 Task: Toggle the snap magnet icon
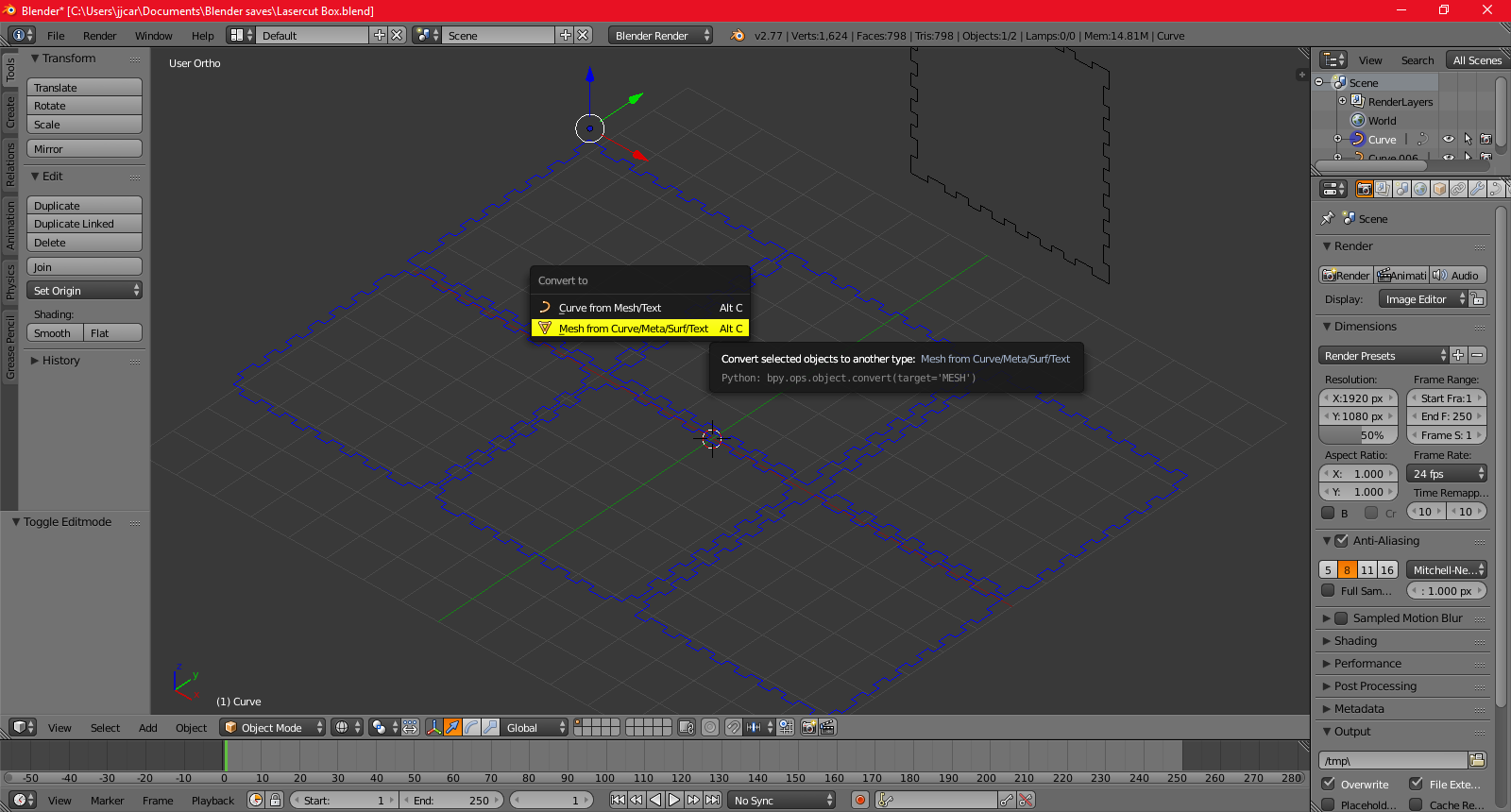[x=733, y=727]
